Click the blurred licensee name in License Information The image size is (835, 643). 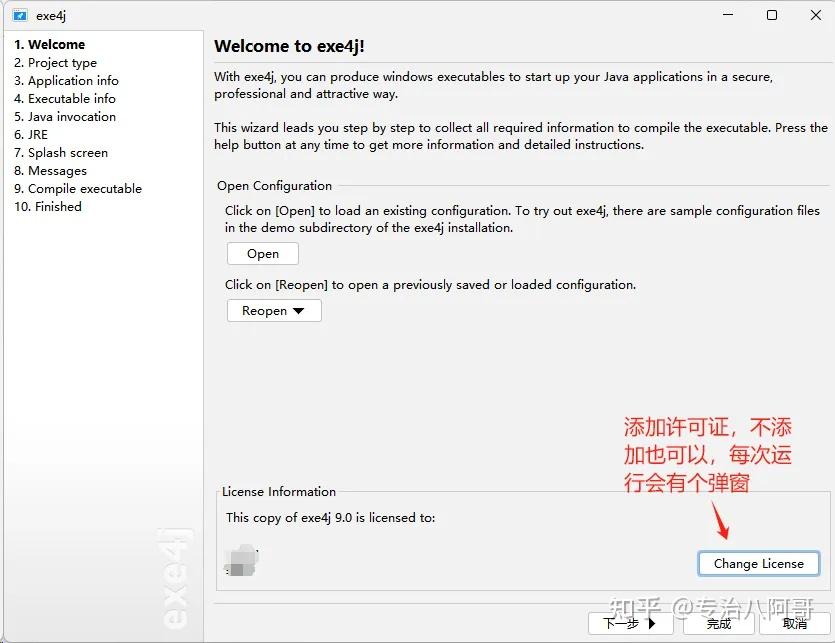coord(243,560)
